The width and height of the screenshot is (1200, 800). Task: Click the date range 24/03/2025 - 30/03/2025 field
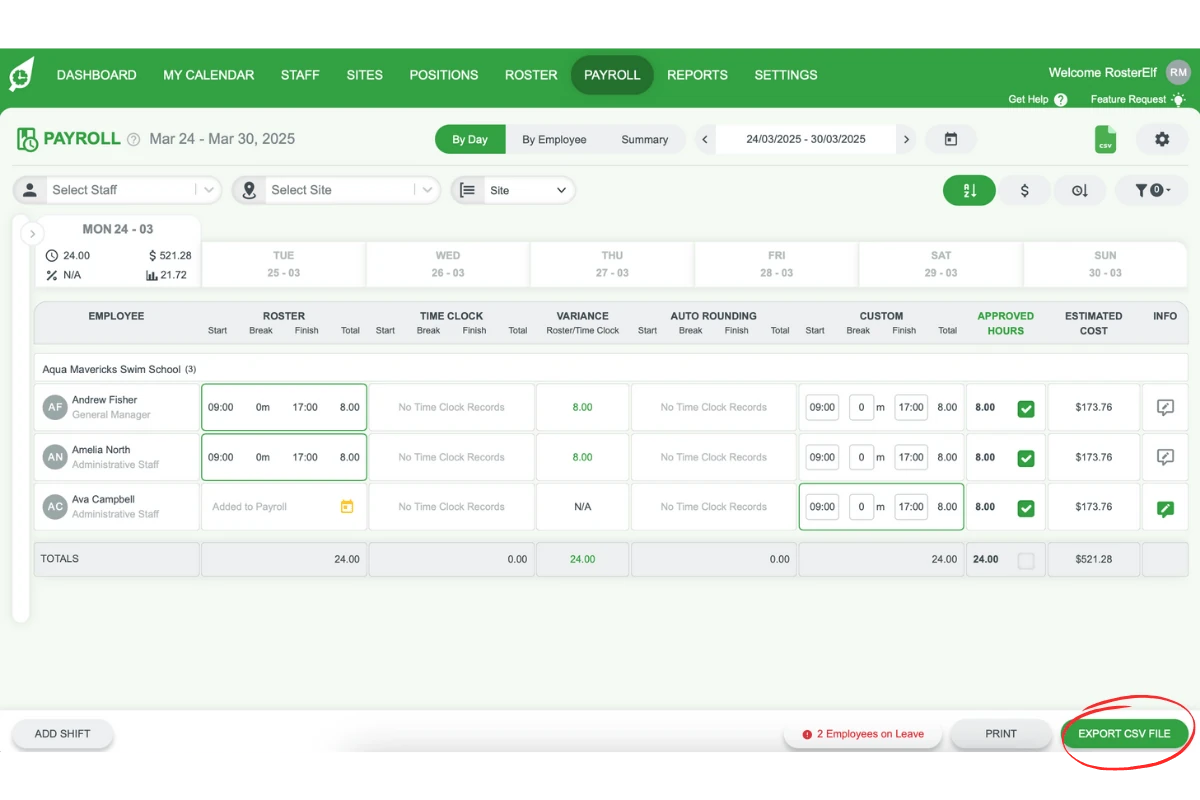(x=806, y=139)
